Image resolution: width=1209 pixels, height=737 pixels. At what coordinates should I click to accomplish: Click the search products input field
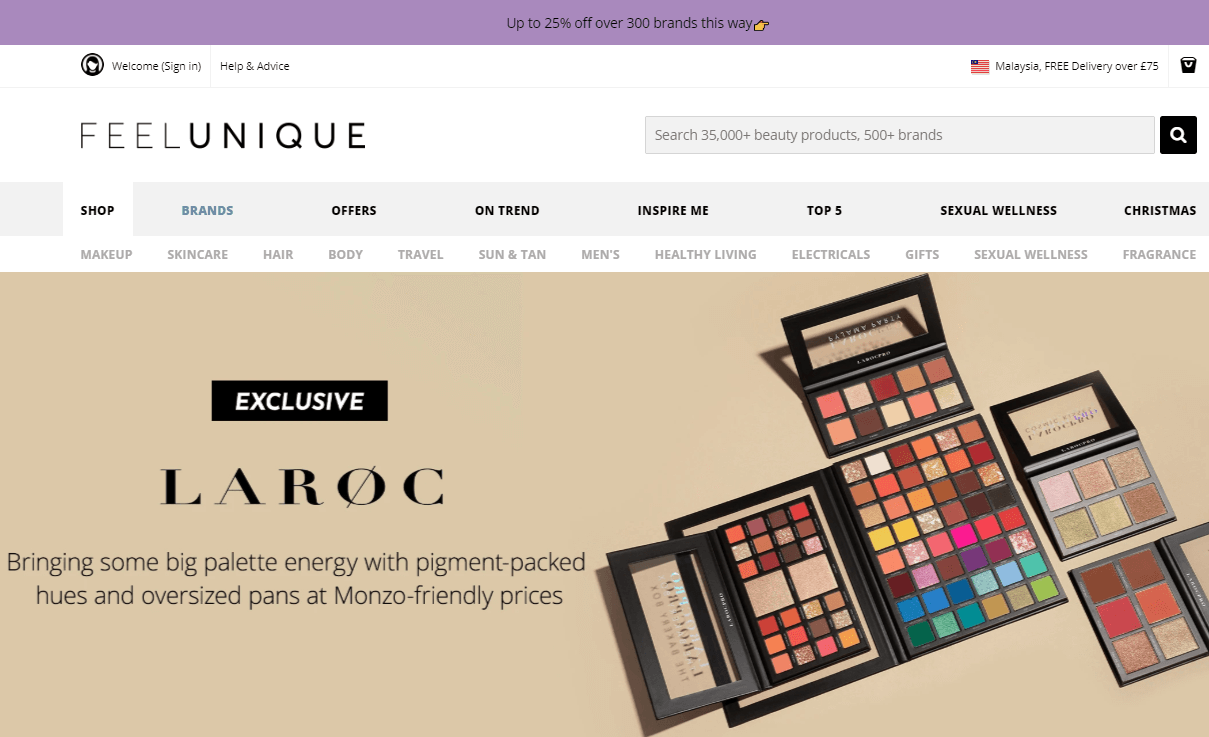click(x=900, y=135)
